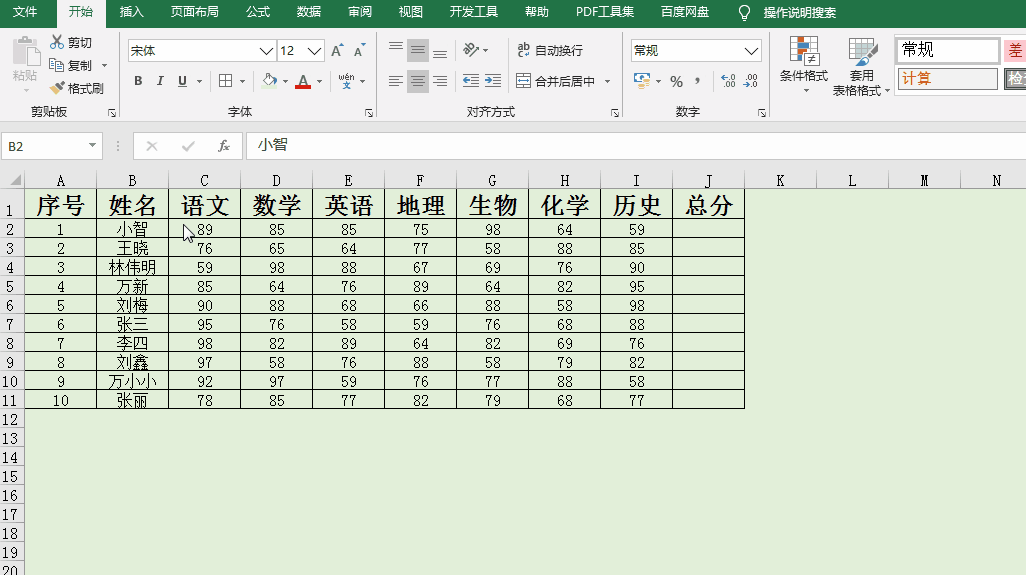This screenshot has height=575, width=1026.
Task: Increase decimal places
Action: click(728, 81)
